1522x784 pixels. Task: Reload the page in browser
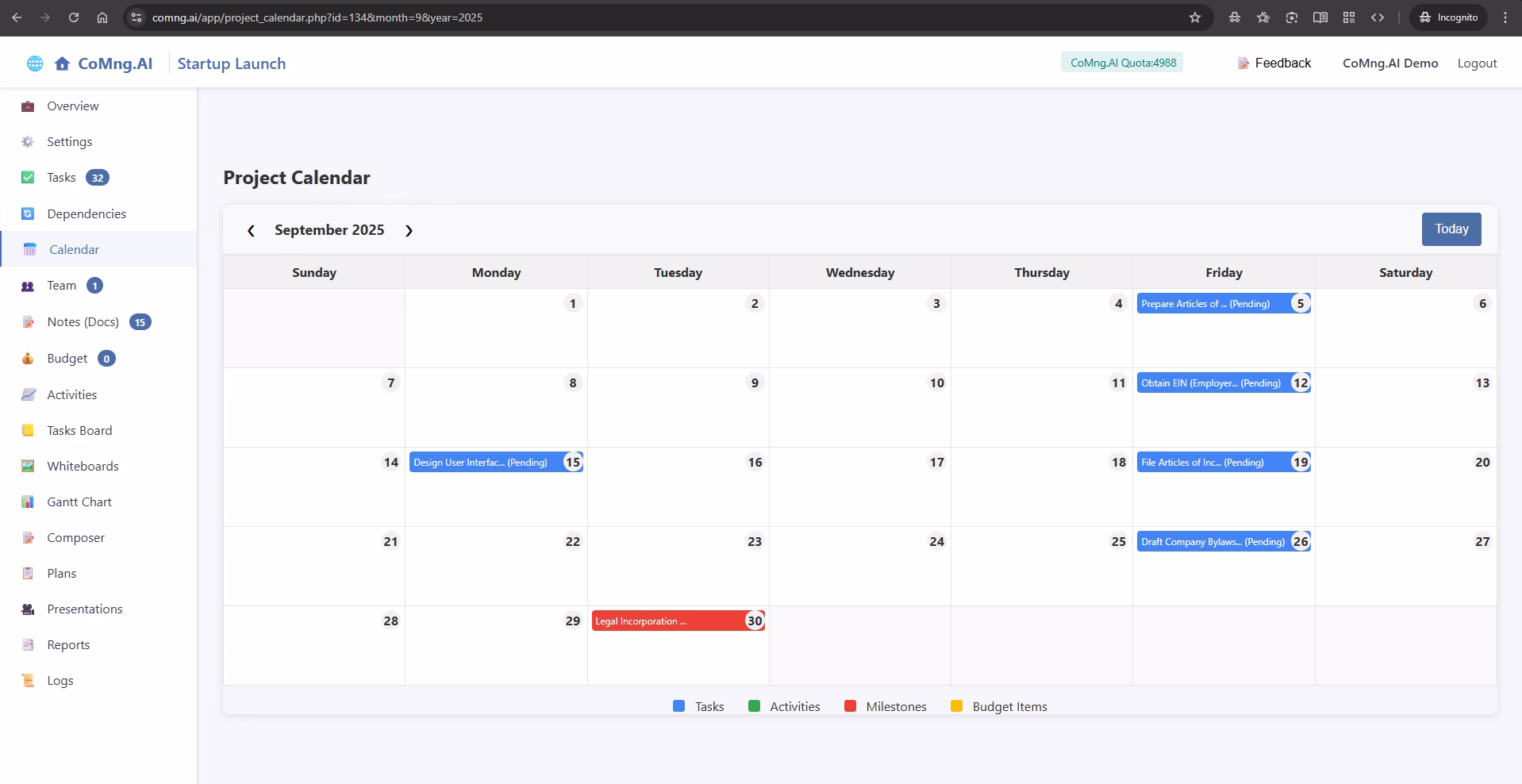74,17
